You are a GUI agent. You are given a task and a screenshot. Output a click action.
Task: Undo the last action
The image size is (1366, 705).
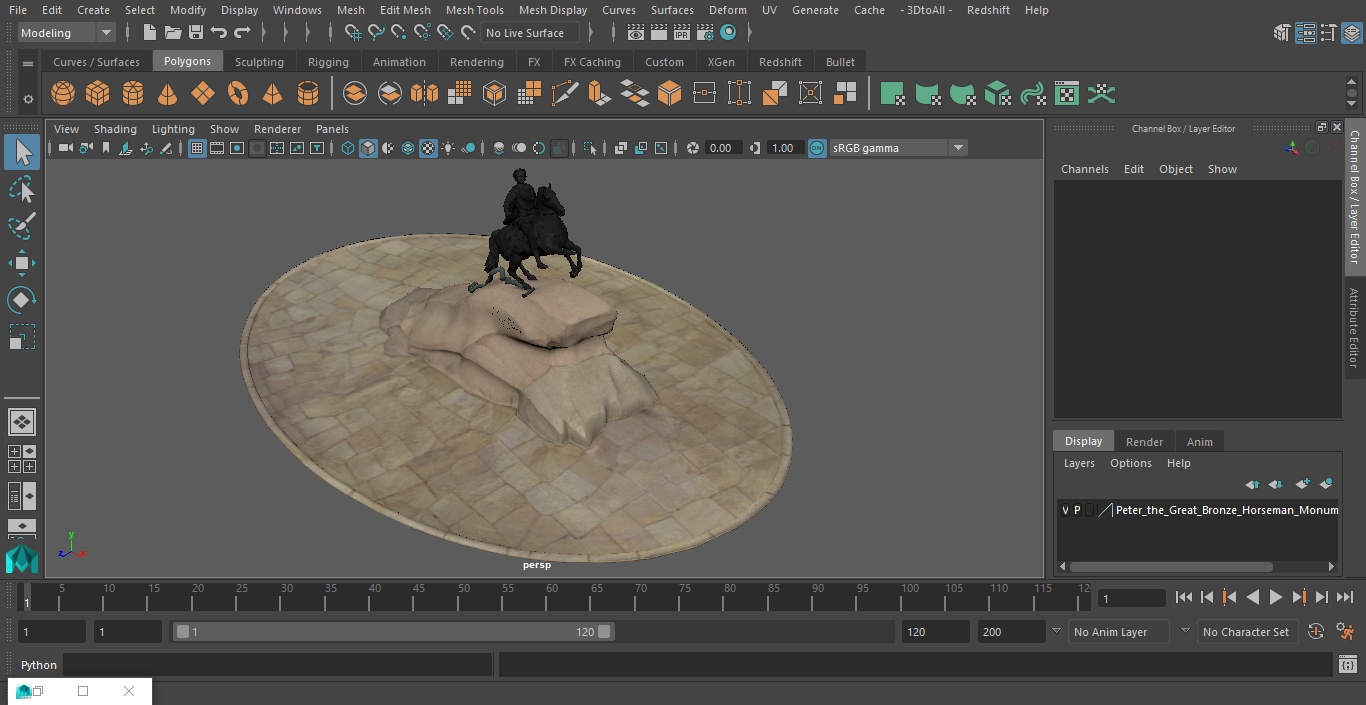click(219, 33)
